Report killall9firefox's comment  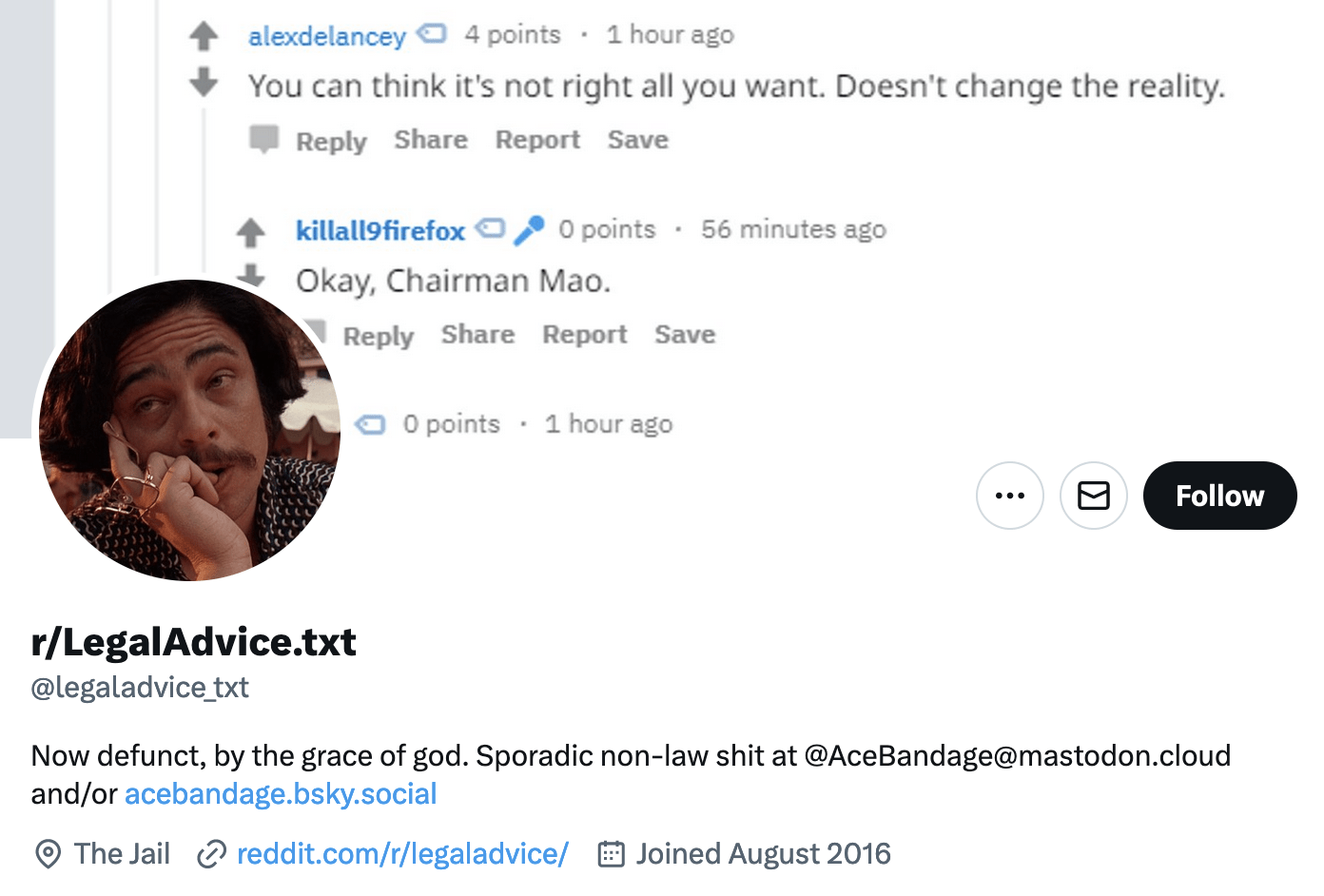[584, 334]
